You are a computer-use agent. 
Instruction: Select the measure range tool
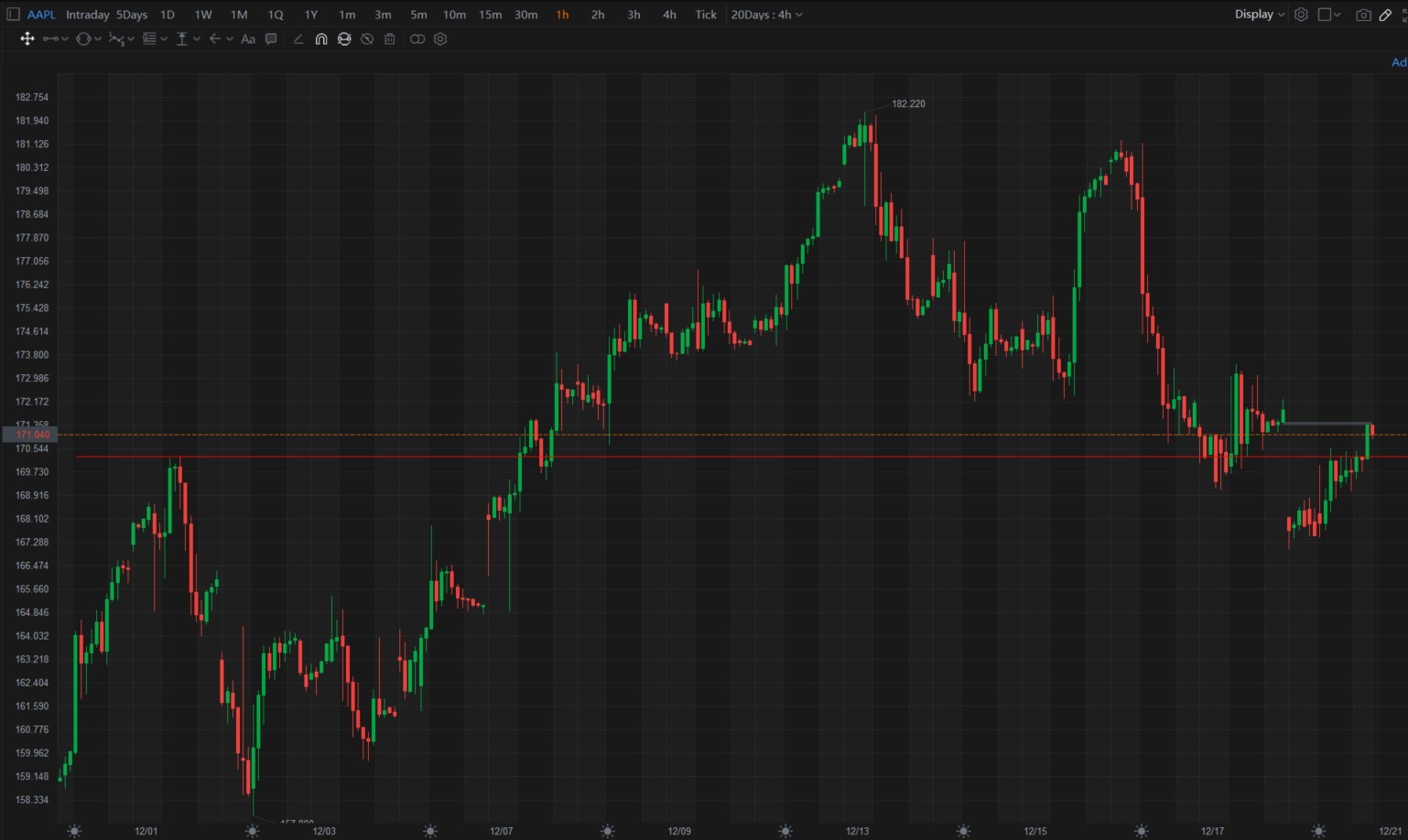pyautogui.click(x=182, y=38)
